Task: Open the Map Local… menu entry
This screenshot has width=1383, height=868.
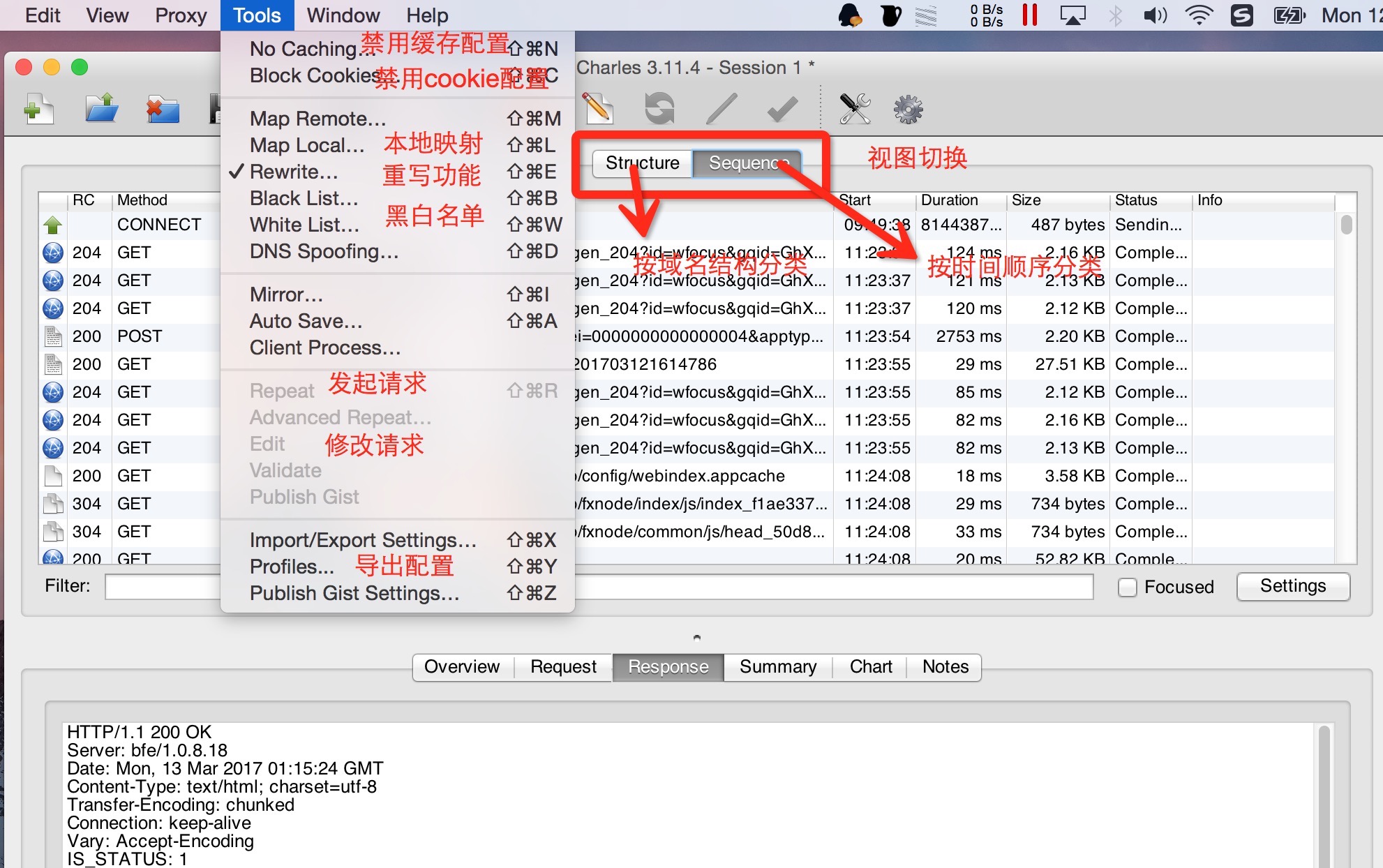Action: [307, 145]
